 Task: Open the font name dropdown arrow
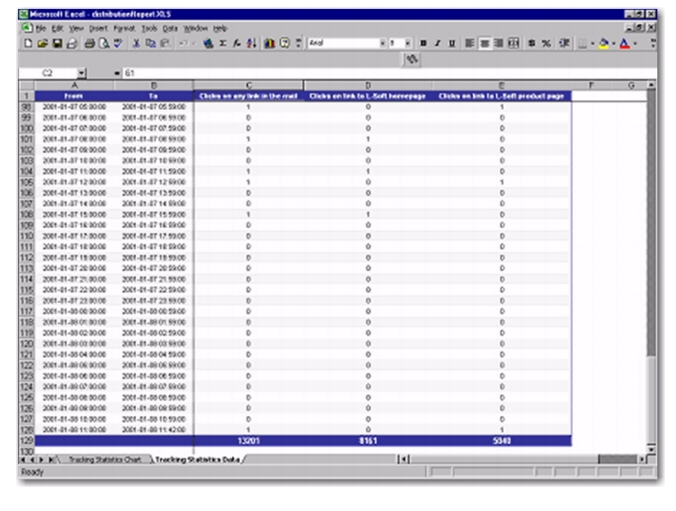point(382,44)
